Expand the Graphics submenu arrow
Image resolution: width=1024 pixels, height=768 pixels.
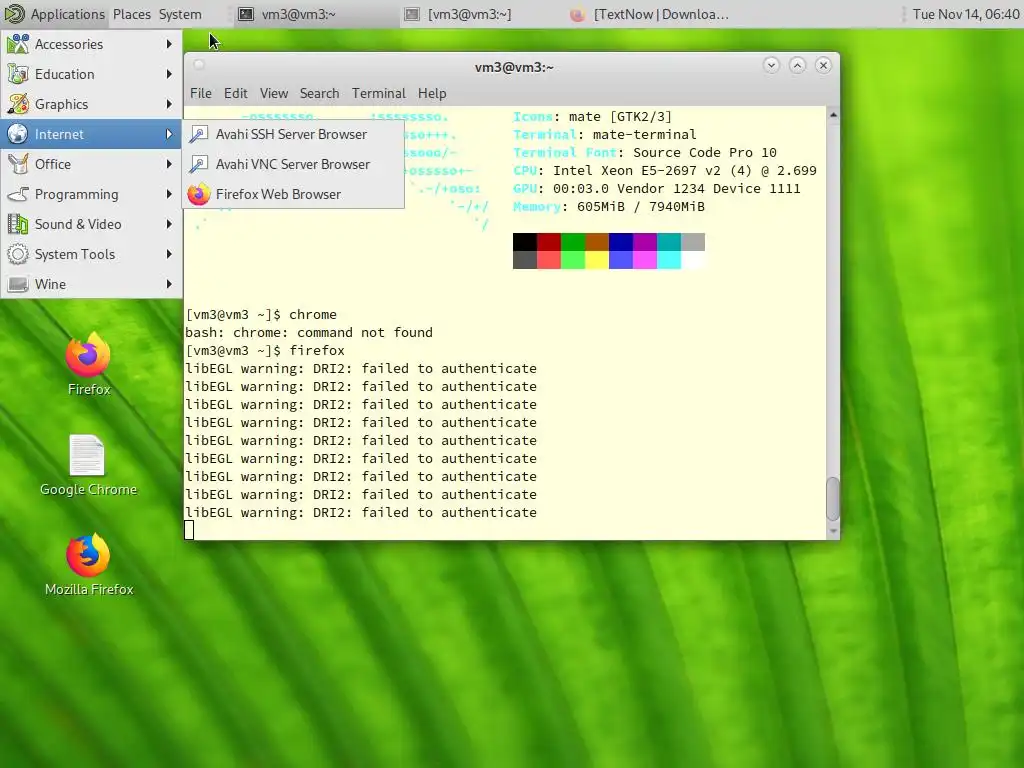(169, 104)
